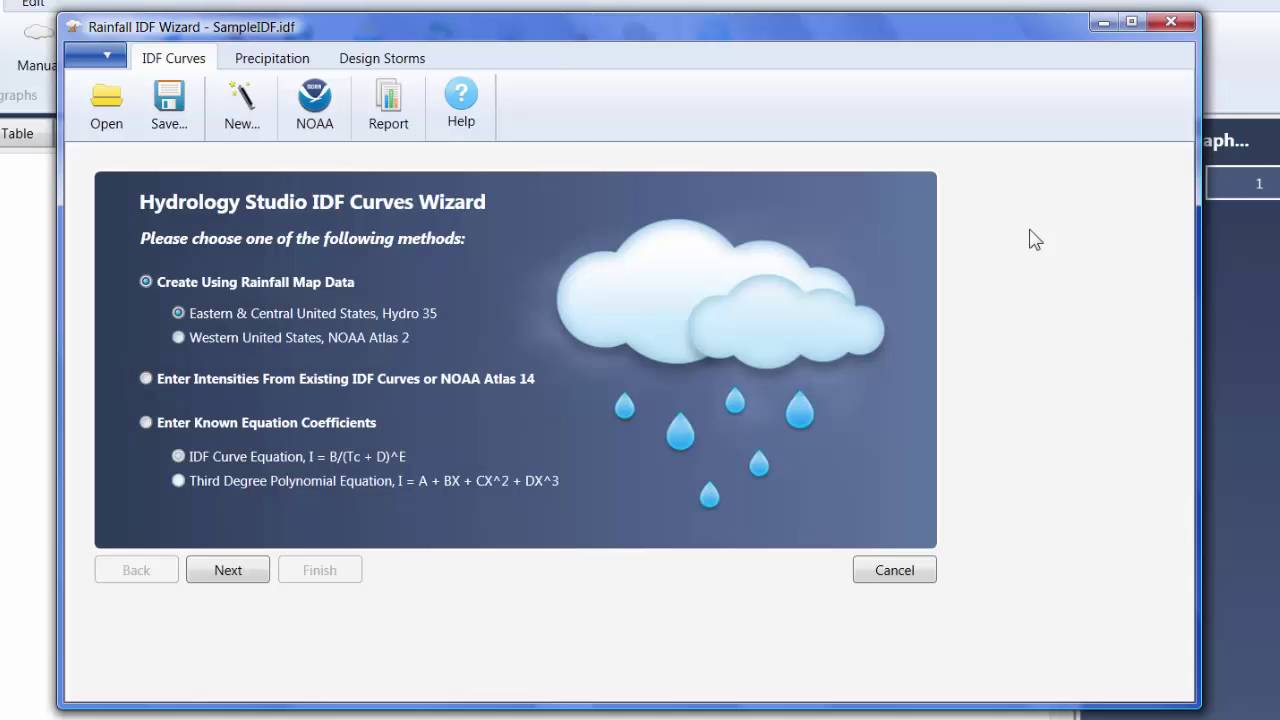Save the IDF file using the floppy disk icon
The height and width of the screenshot is (720, 1280).
[x=169, y=106]
